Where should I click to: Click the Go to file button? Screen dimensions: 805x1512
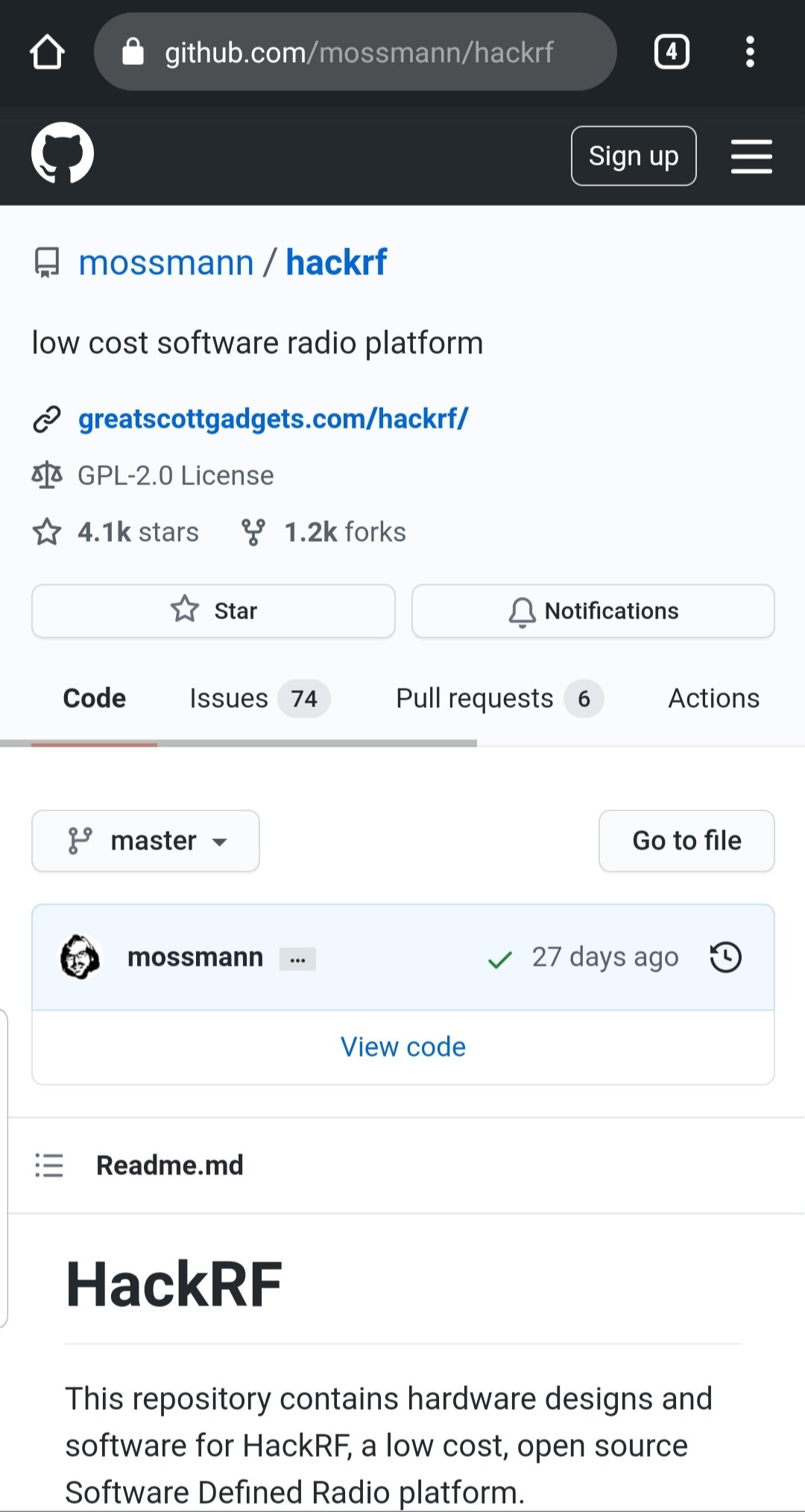(x=686, y=841)
